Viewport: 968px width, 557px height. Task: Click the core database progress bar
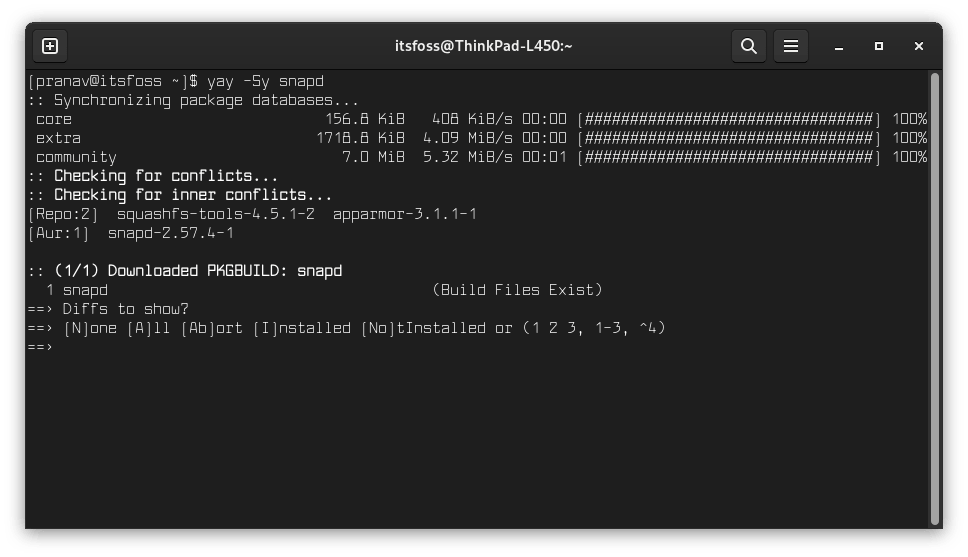[x=728, y=119]
